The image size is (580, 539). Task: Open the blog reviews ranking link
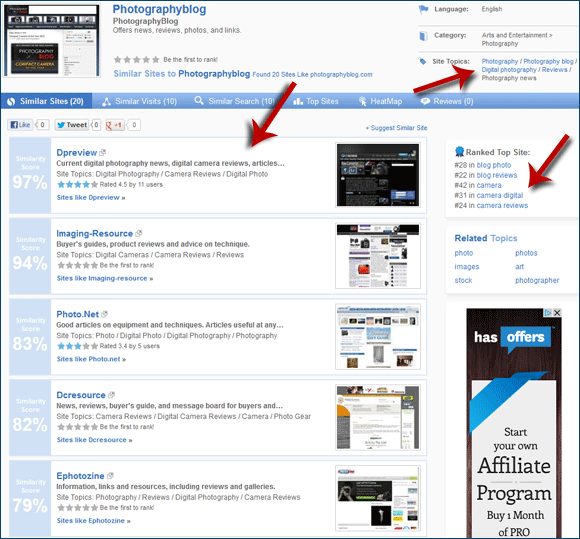497,175
